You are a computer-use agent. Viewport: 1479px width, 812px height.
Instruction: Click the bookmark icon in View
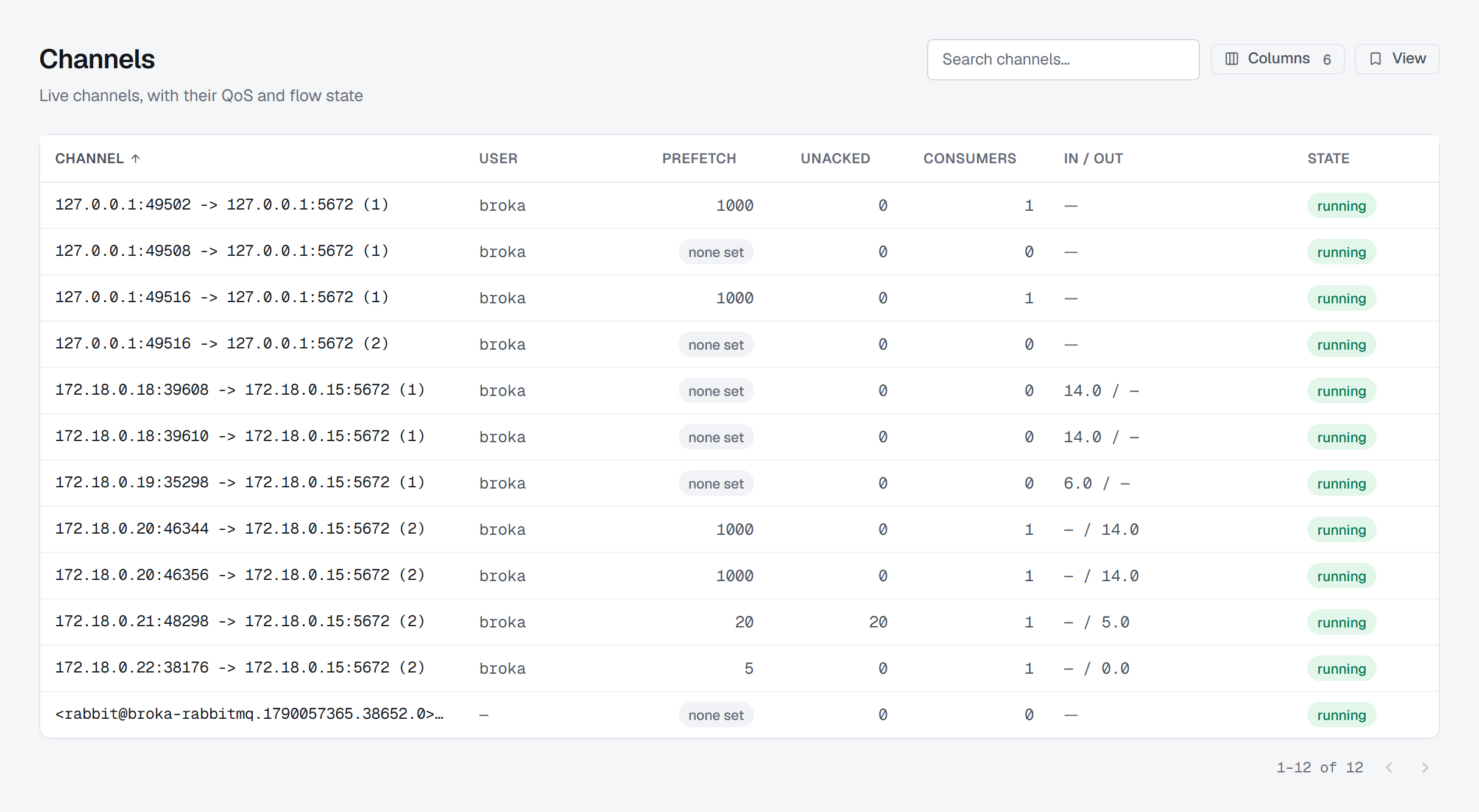(1375, 58)
